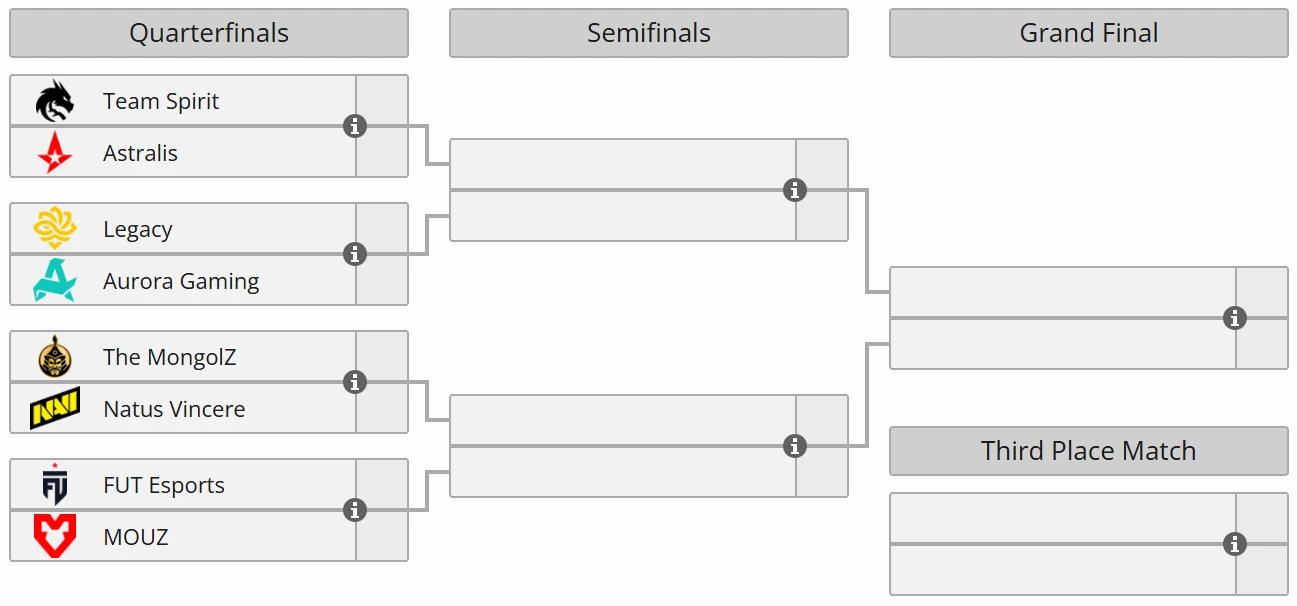1297x606 pixels.
Task: Click the Natus Vincere name link
Action: 174,409
